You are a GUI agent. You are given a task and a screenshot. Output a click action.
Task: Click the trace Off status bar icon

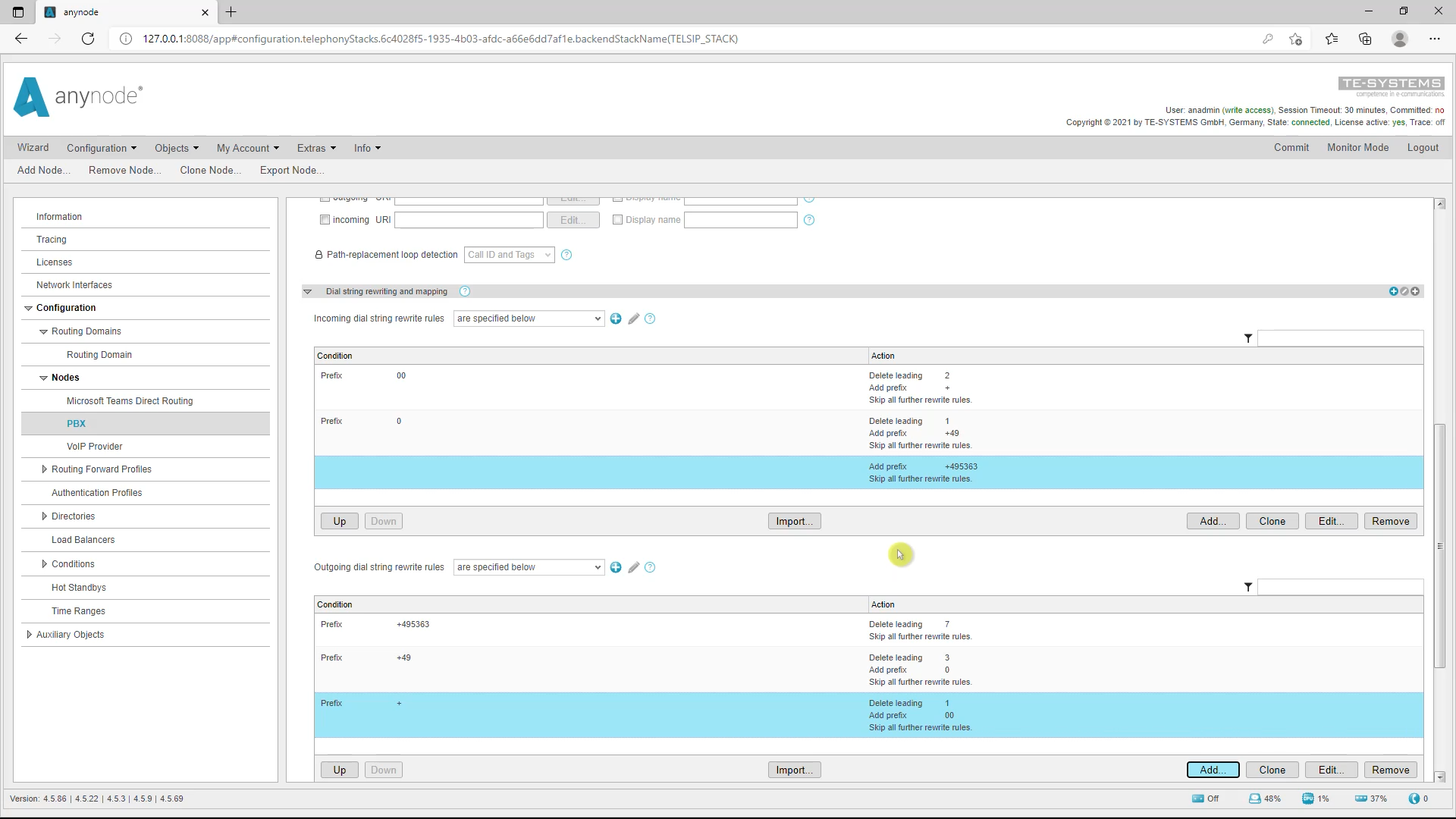(1198, 799)
